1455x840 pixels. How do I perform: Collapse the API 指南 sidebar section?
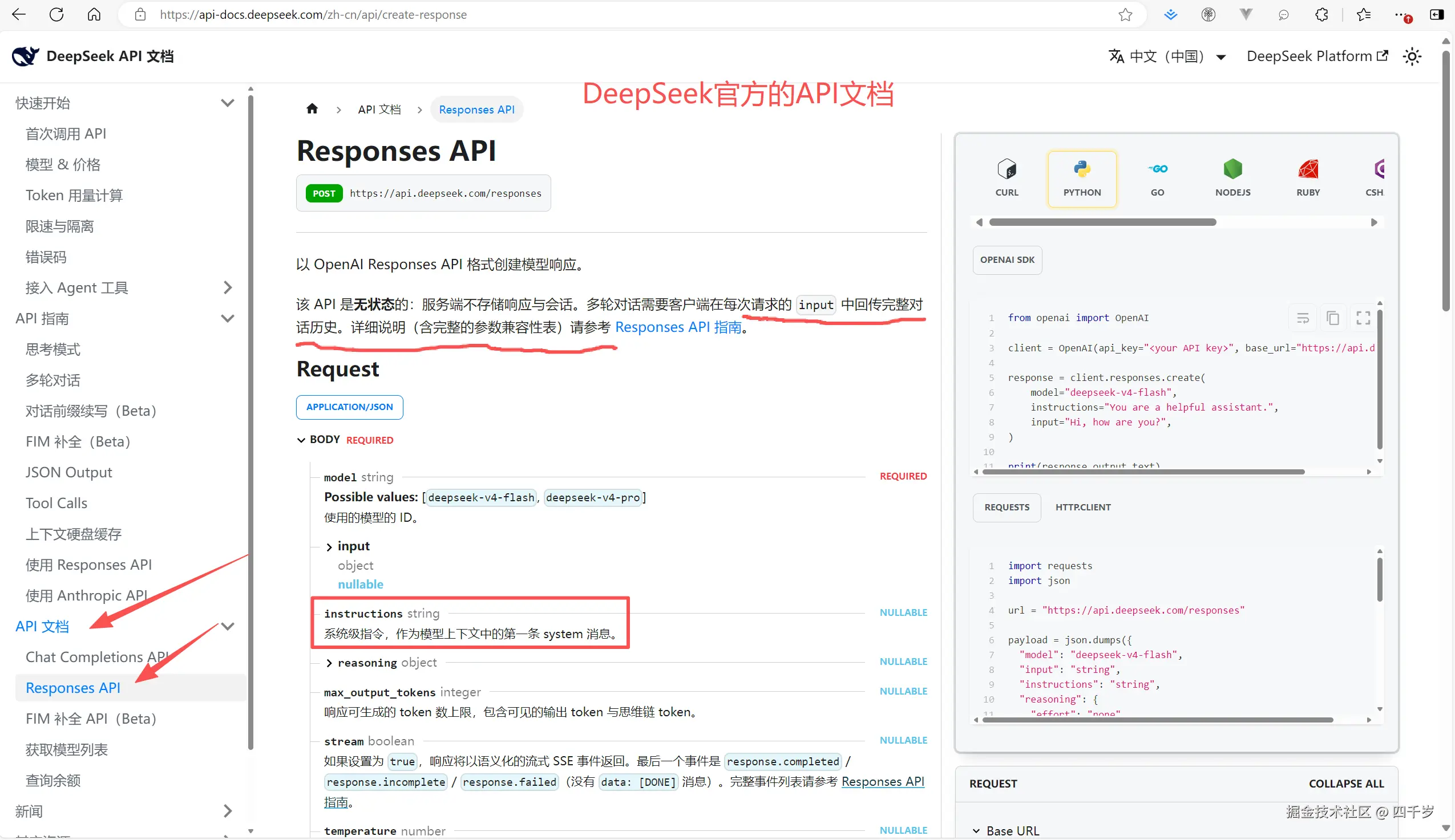pyautogui.click(x=228, y=318)
